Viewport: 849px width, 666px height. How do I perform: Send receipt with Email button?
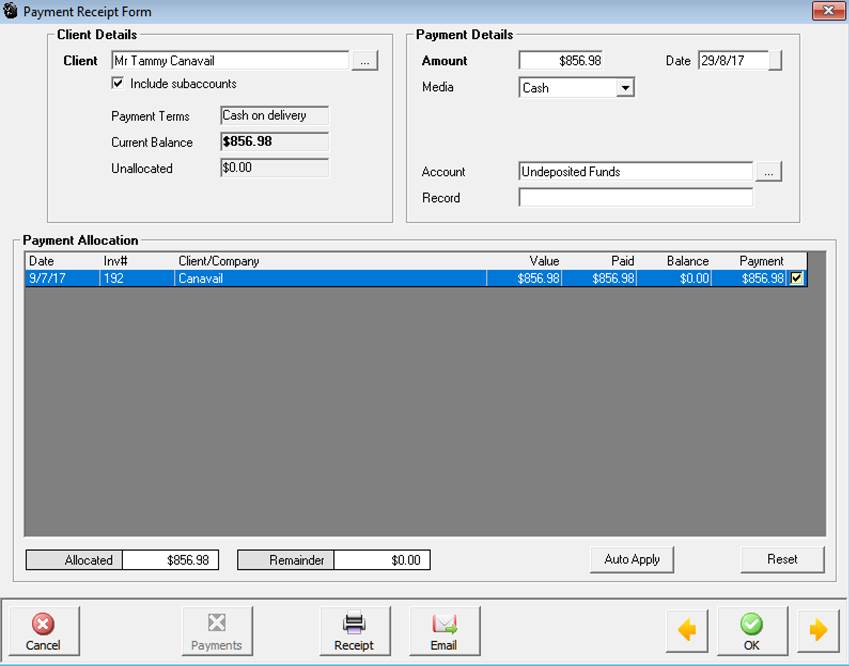pyautogui.click(x=444, y=631)
